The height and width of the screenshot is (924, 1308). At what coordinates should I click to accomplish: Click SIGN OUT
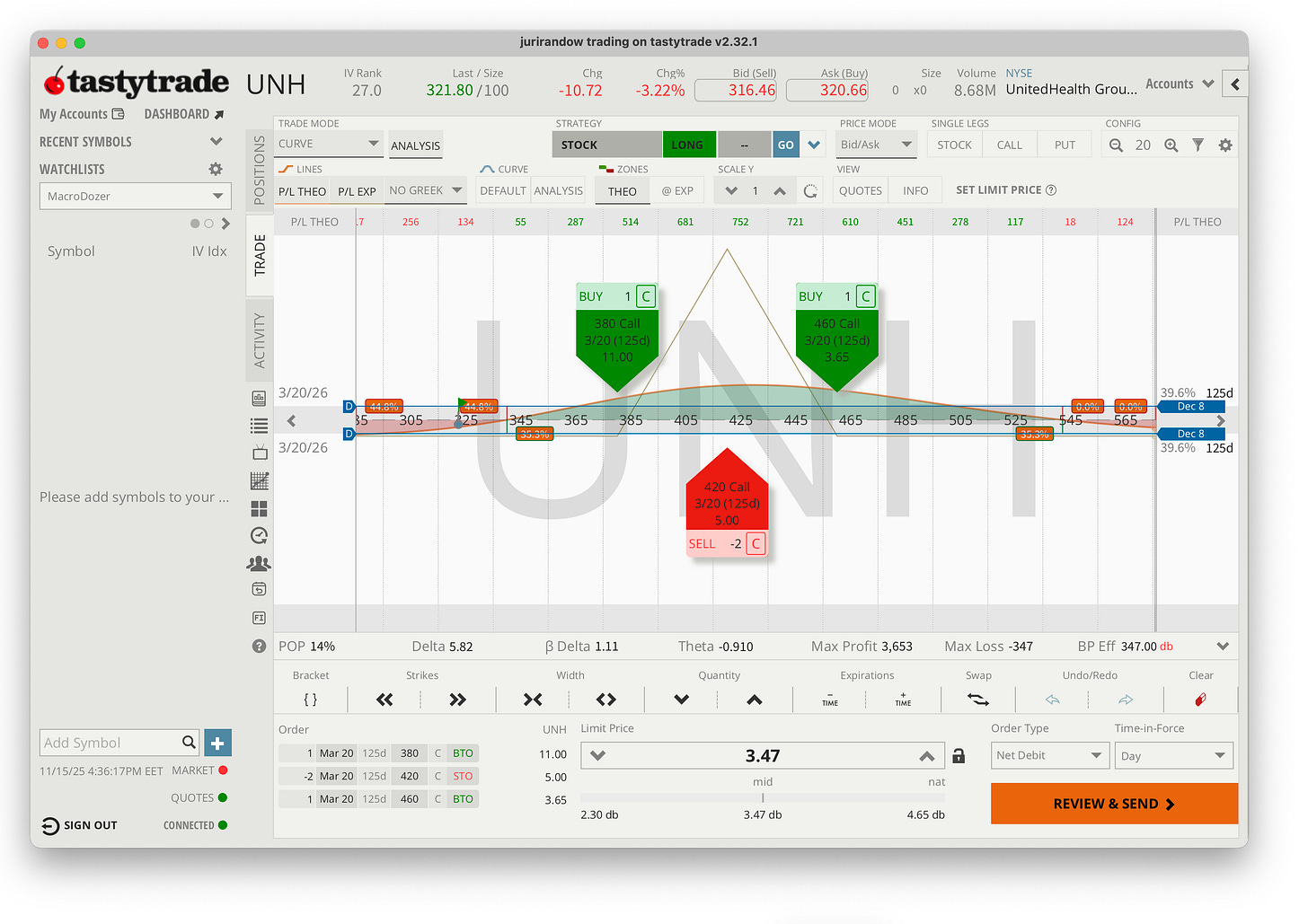pos(80,825)
